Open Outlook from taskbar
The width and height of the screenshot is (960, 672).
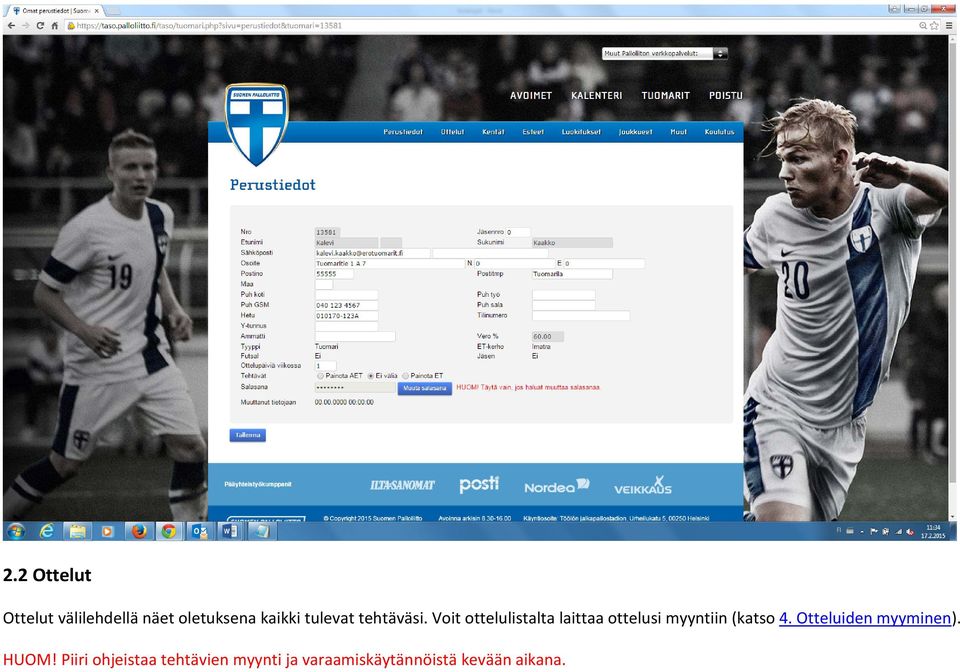[200, 531]
